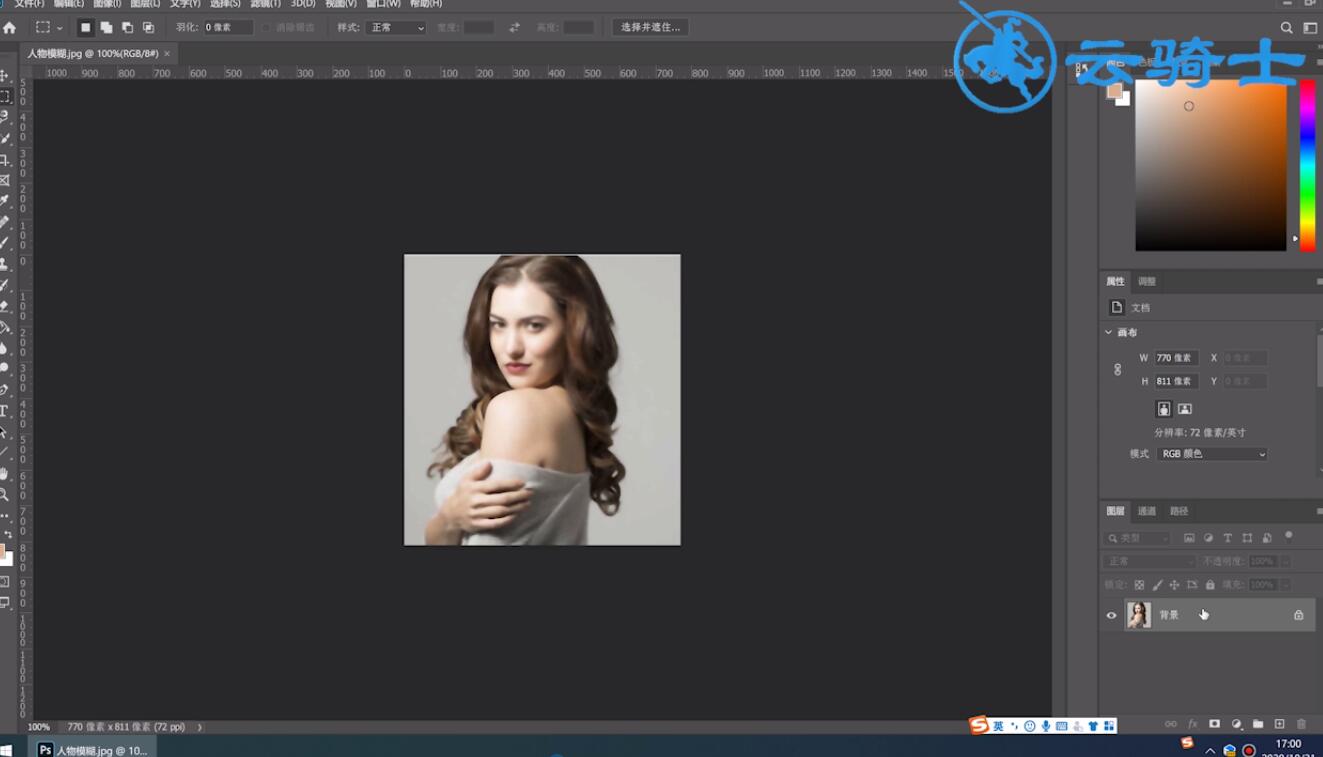Choose Add to selection mode button
Screen dimensions: 1323x757
pos(106,28)
